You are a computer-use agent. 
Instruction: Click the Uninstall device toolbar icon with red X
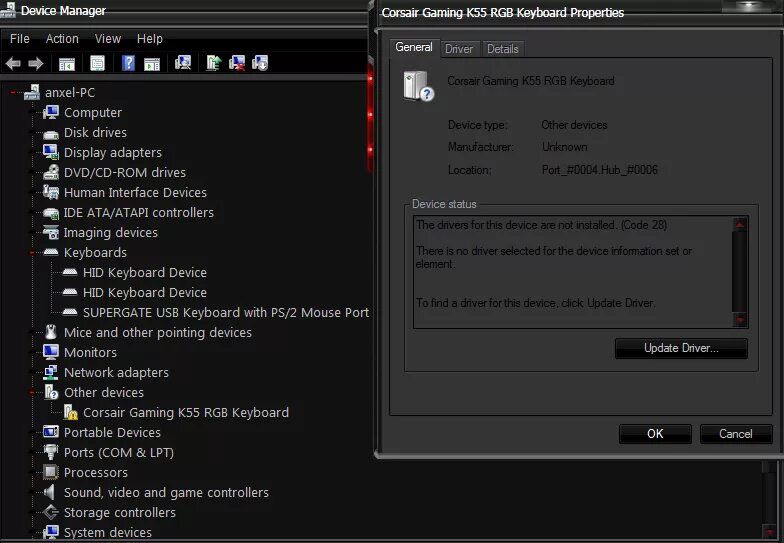coord(237,63)
